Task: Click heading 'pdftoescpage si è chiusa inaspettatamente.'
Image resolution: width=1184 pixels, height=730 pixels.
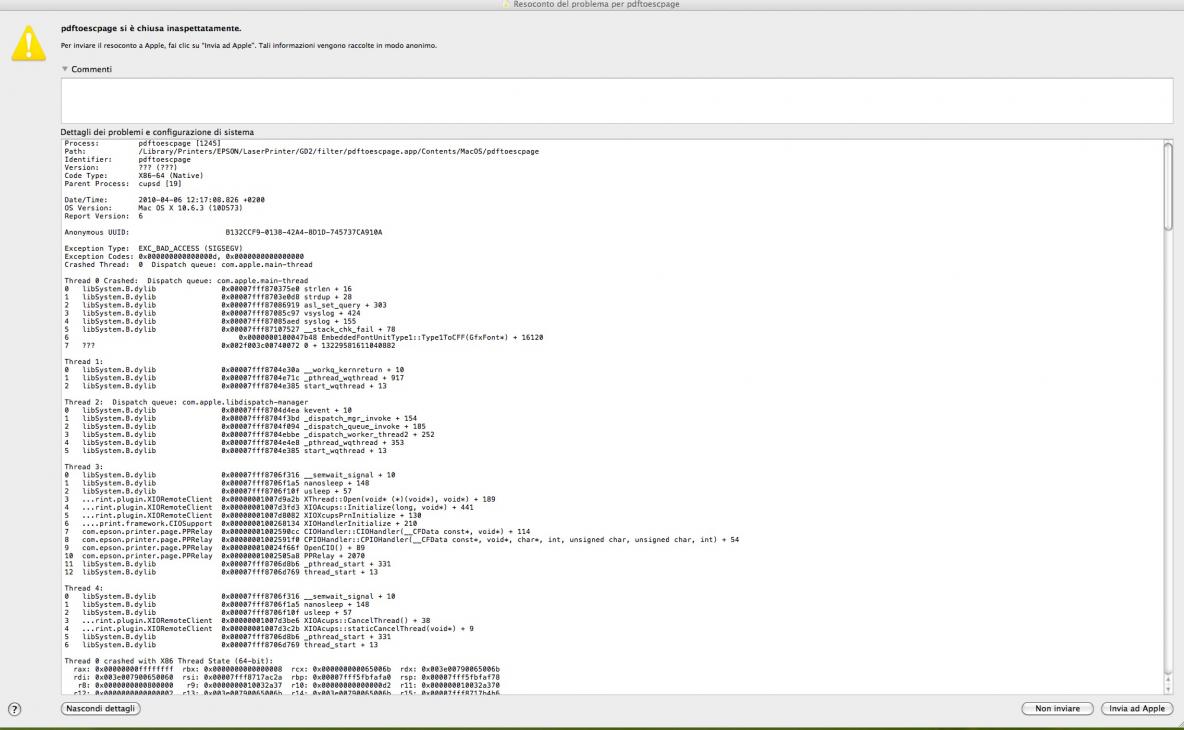Action: pyautogui.click(x=151, y=28)
